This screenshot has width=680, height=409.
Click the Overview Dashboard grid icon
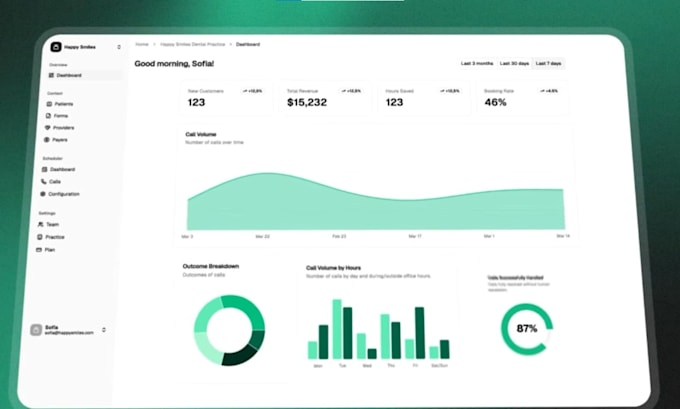click(x=51, y=75)
